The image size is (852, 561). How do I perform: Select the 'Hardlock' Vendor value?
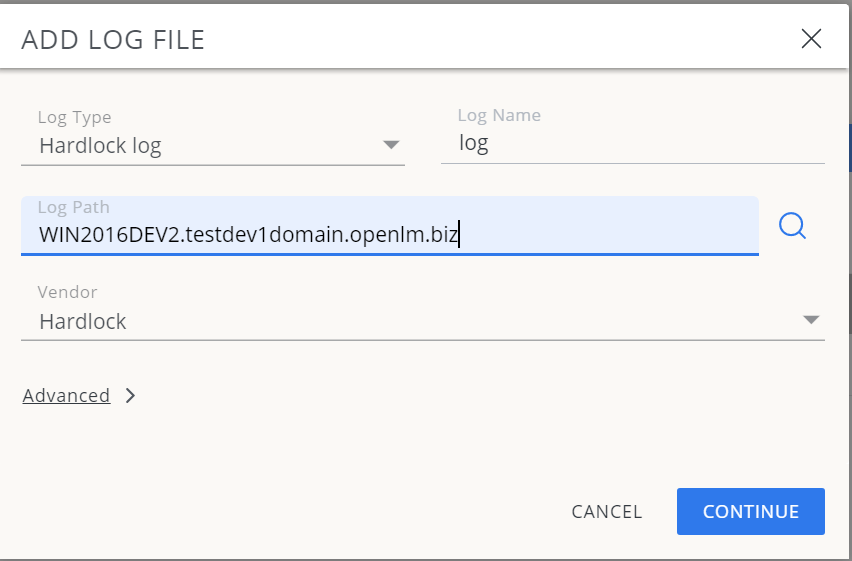[83, 322]
